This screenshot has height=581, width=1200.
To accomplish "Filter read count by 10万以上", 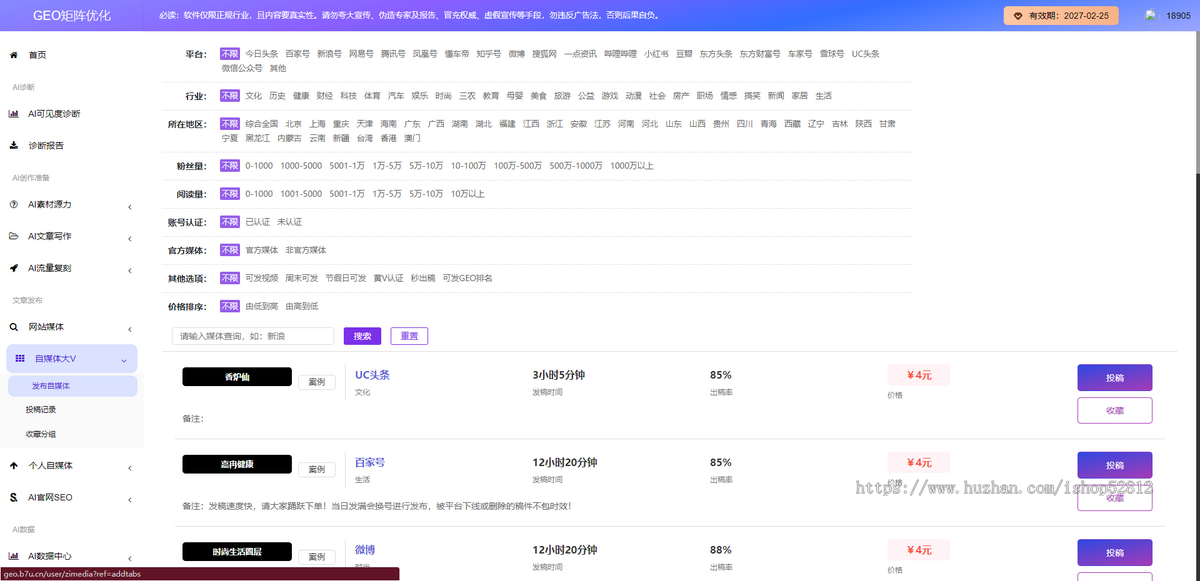I will (467, 194).
